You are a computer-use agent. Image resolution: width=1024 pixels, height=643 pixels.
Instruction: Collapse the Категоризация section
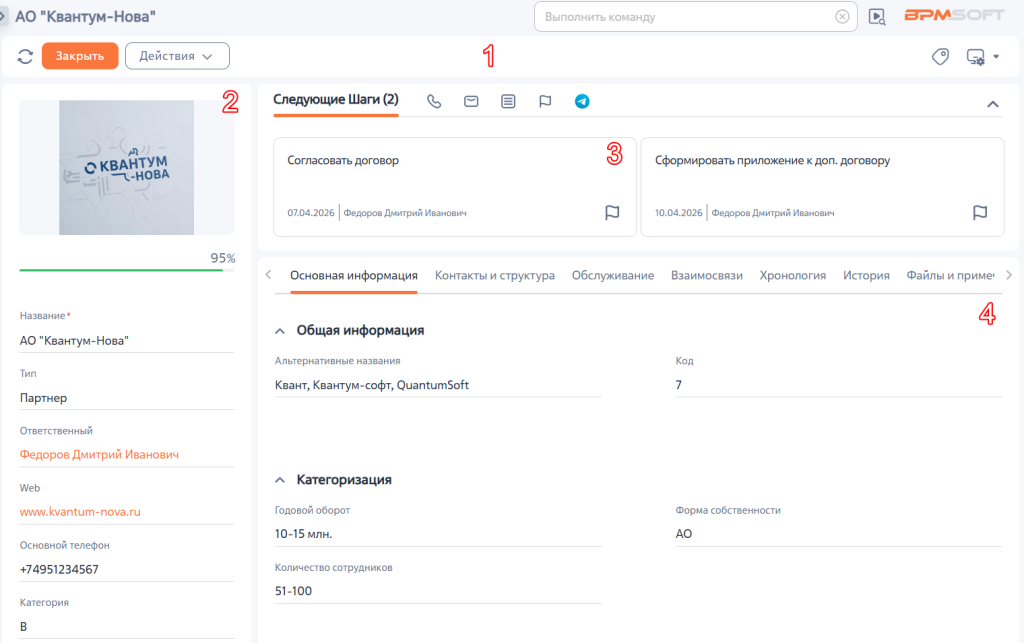(x=280, y=480)
